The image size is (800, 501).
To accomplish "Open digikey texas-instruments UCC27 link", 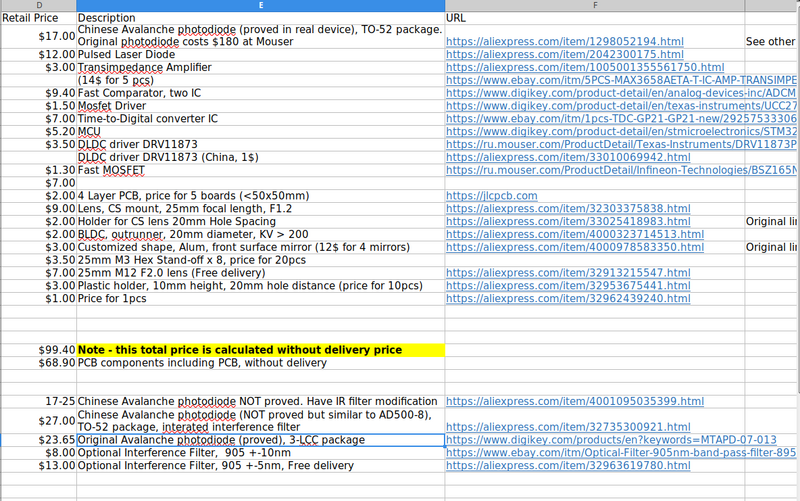I will tap(621, 106).
